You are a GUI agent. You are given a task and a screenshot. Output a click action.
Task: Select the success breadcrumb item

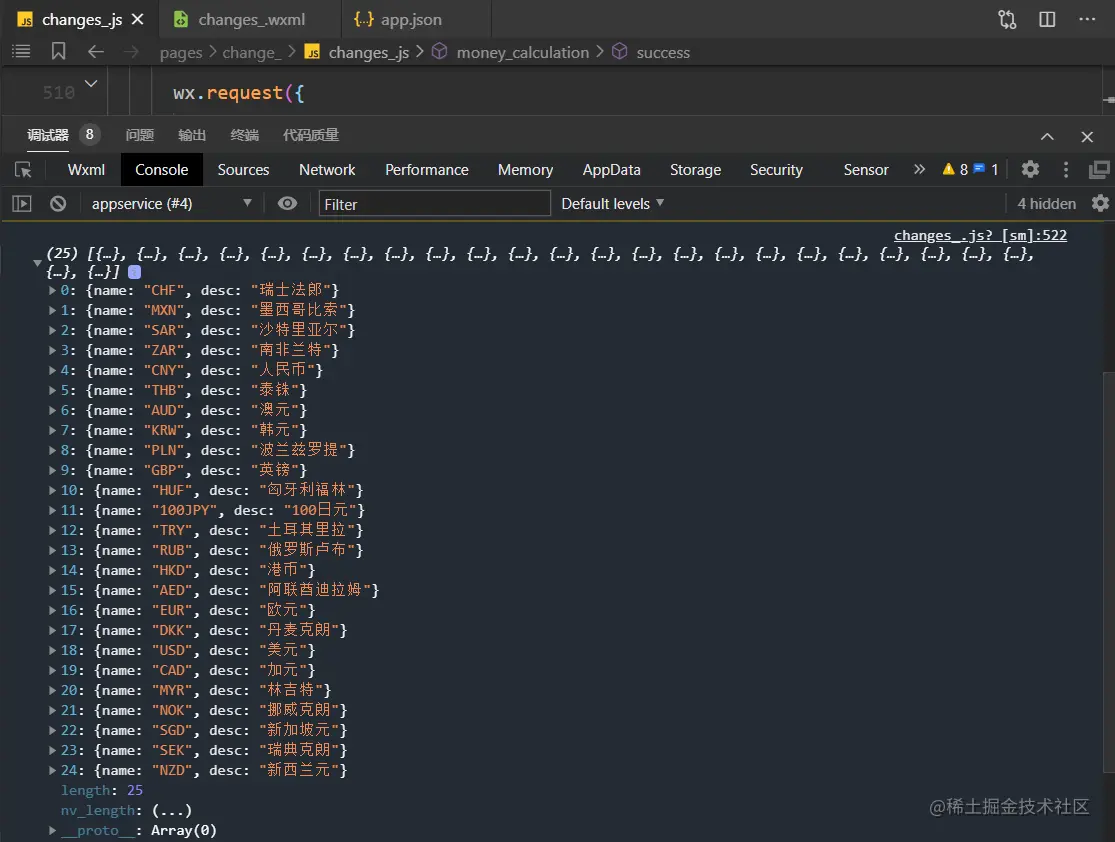(663, 52)
